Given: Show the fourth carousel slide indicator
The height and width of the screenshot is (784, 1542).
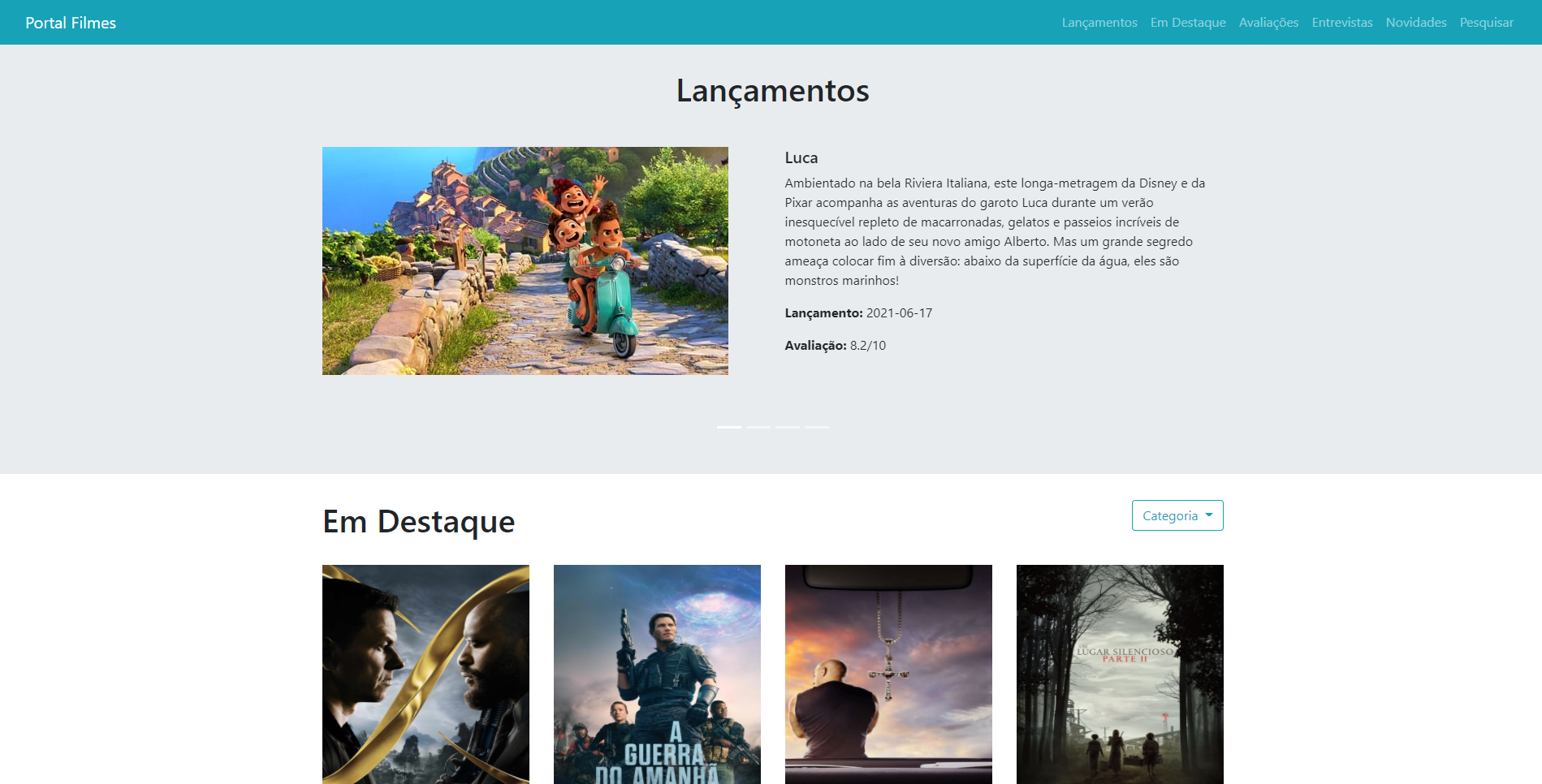Looking at the screenshot, I should (817, 427).
